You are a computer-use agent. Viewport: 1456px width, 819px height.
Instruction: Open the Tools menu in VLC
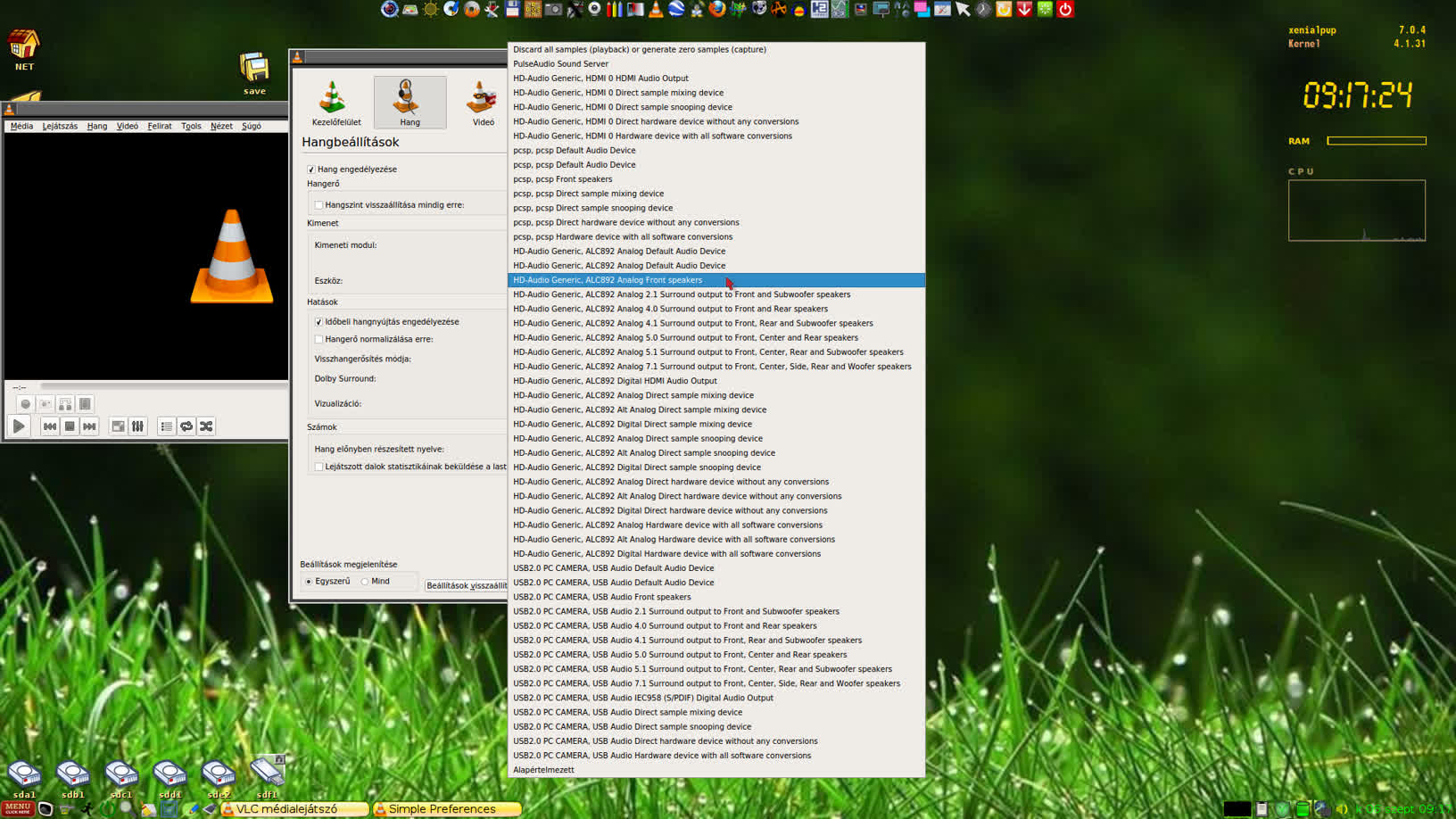click(191, 126)
